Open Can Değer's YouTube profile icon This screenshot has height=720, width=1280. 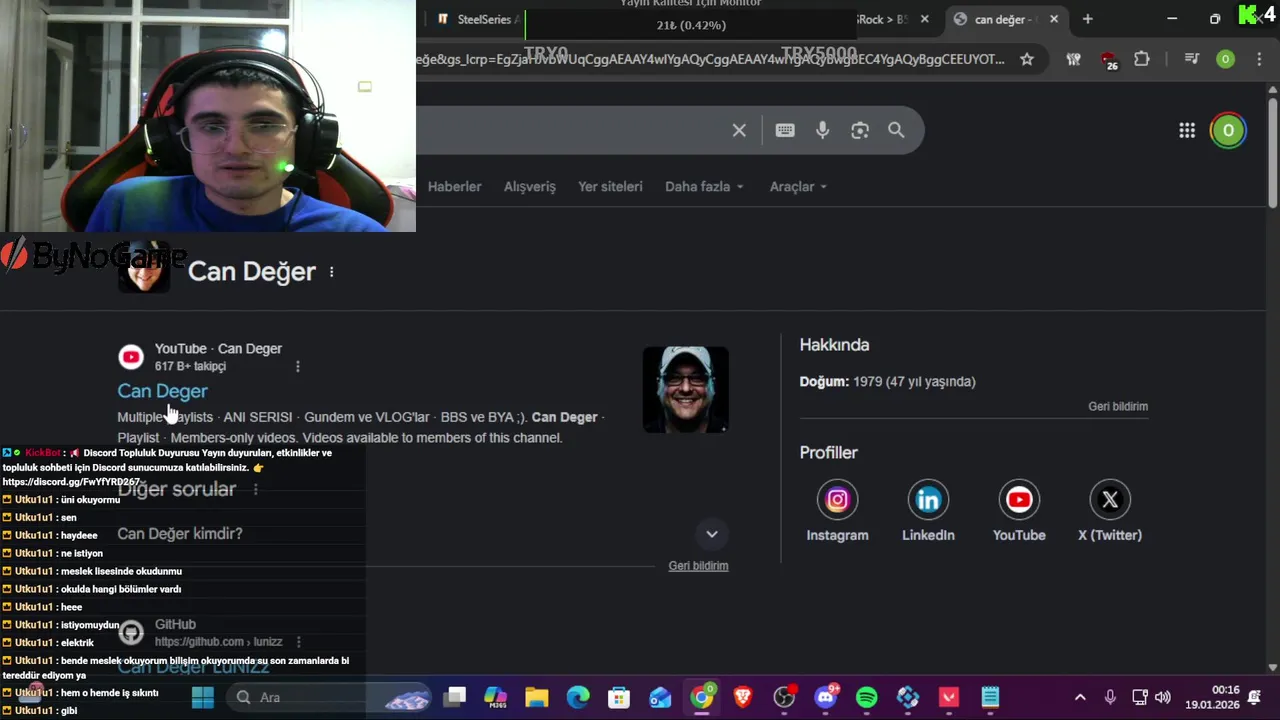(1019, 500)
